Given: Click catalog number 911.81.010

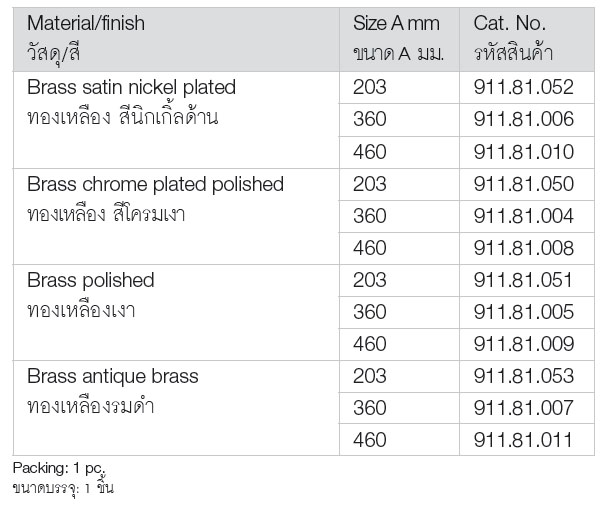Looking at the screenshot, I should [523, 152].
